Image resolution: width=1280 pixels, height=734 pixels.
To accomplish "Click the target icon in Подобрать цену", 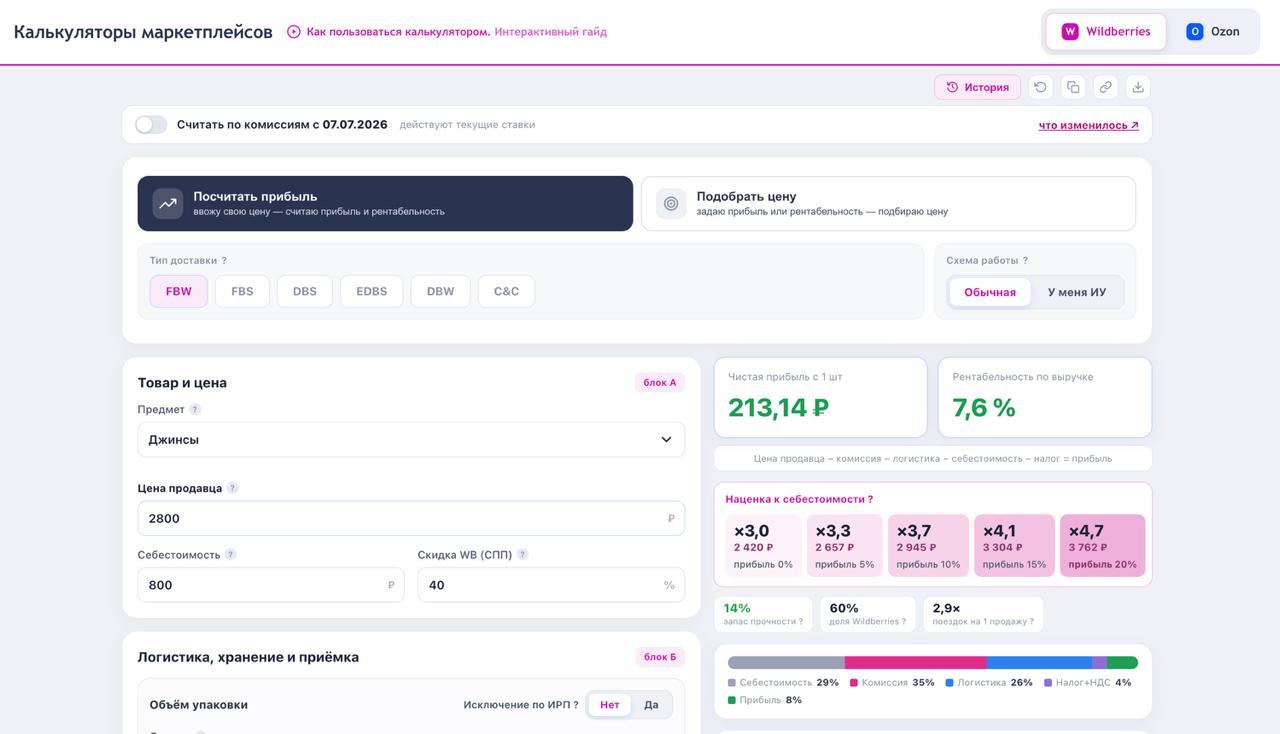I will tap(671, 203).
